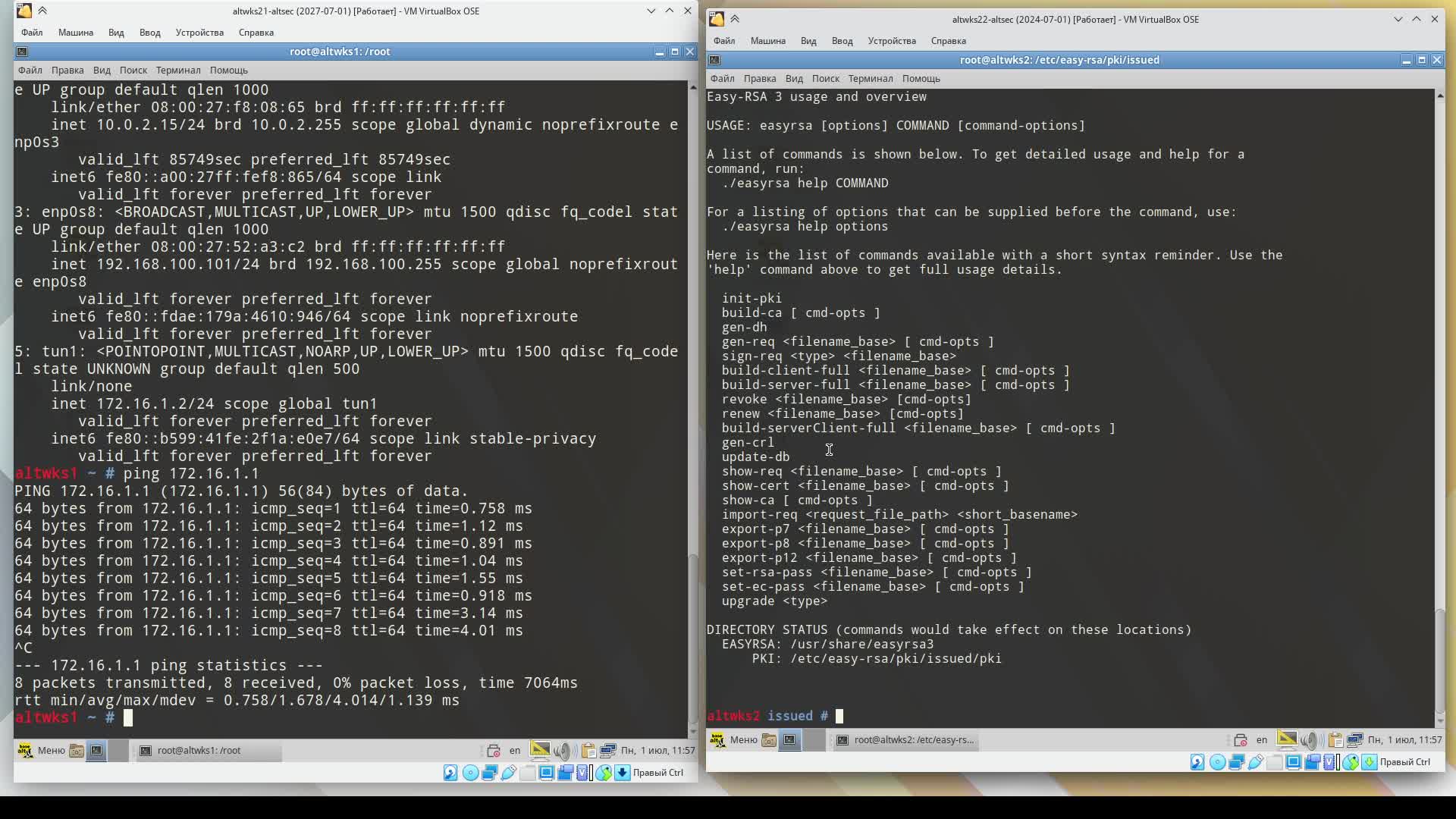Click altwks2 'issued #' prompt cursor

click(x=839, y=716)
